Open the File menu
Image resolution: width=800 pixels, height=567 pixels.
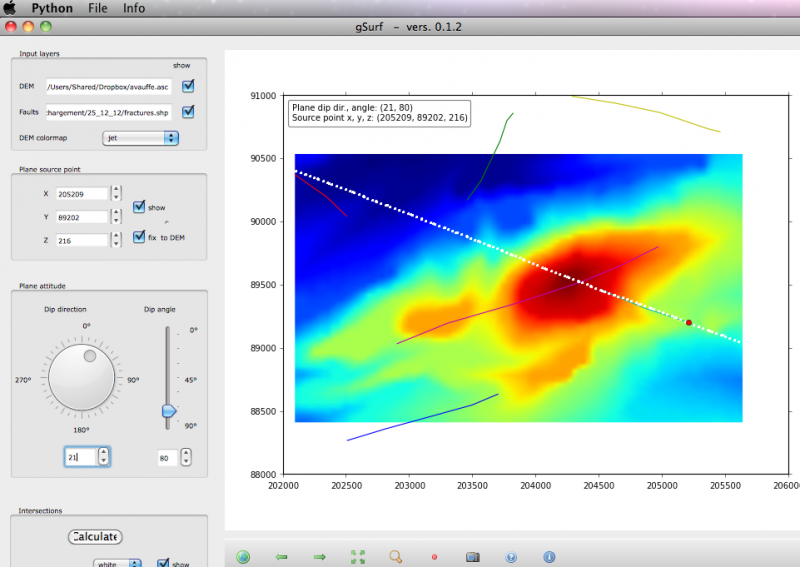coord(98,8)
